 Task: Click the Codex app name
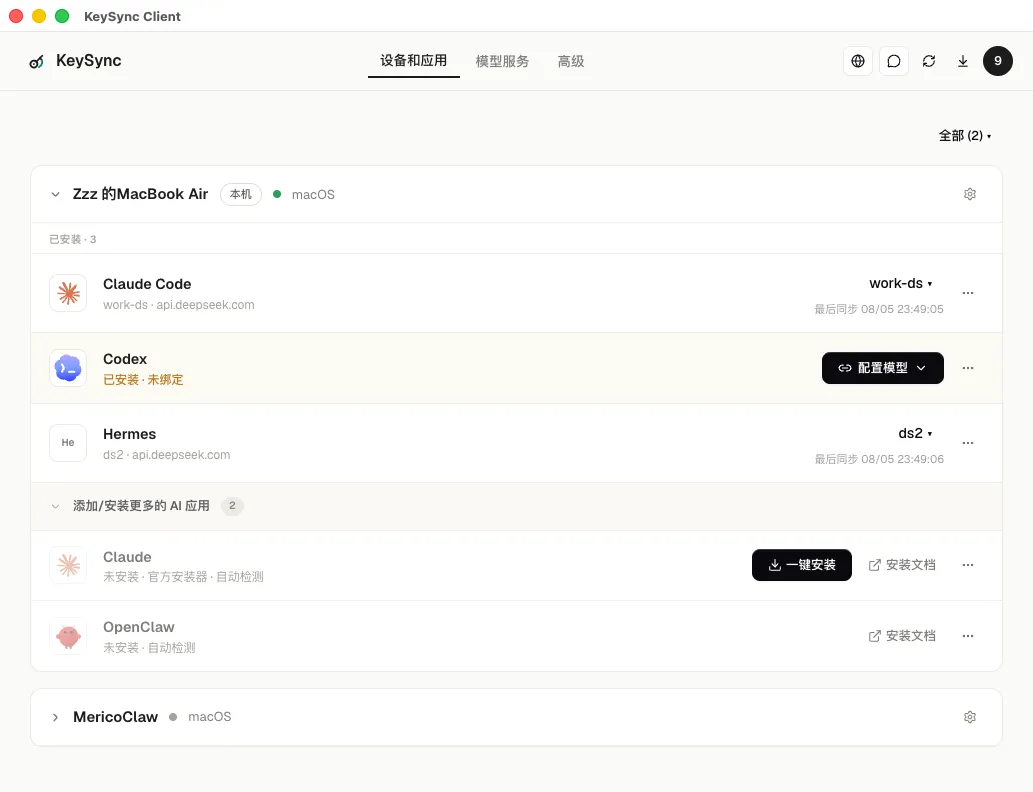pyautogui.click(x=125, y=359)
